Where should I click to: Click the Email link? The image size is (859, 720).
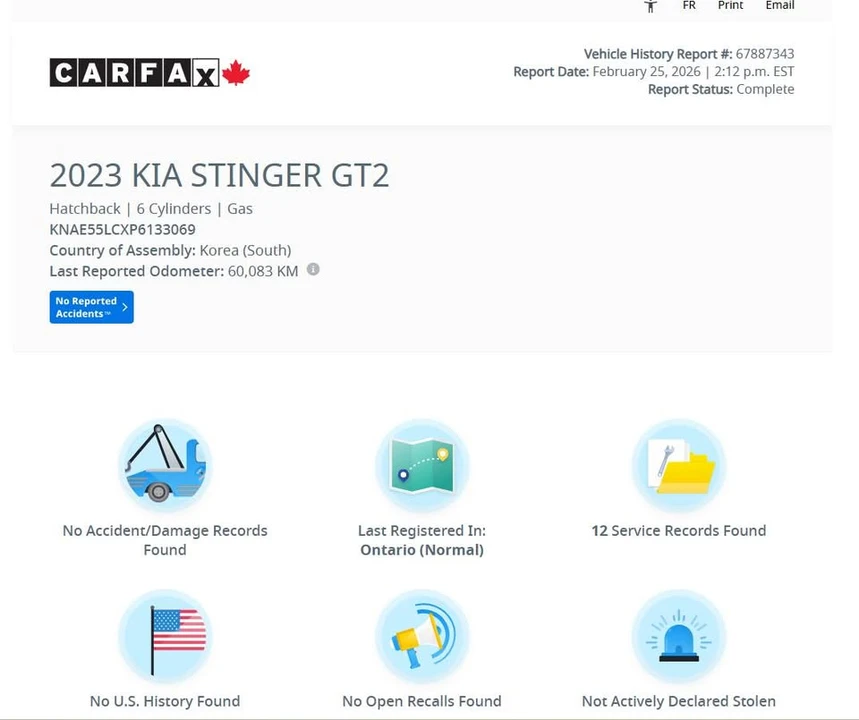click(780, 5)
